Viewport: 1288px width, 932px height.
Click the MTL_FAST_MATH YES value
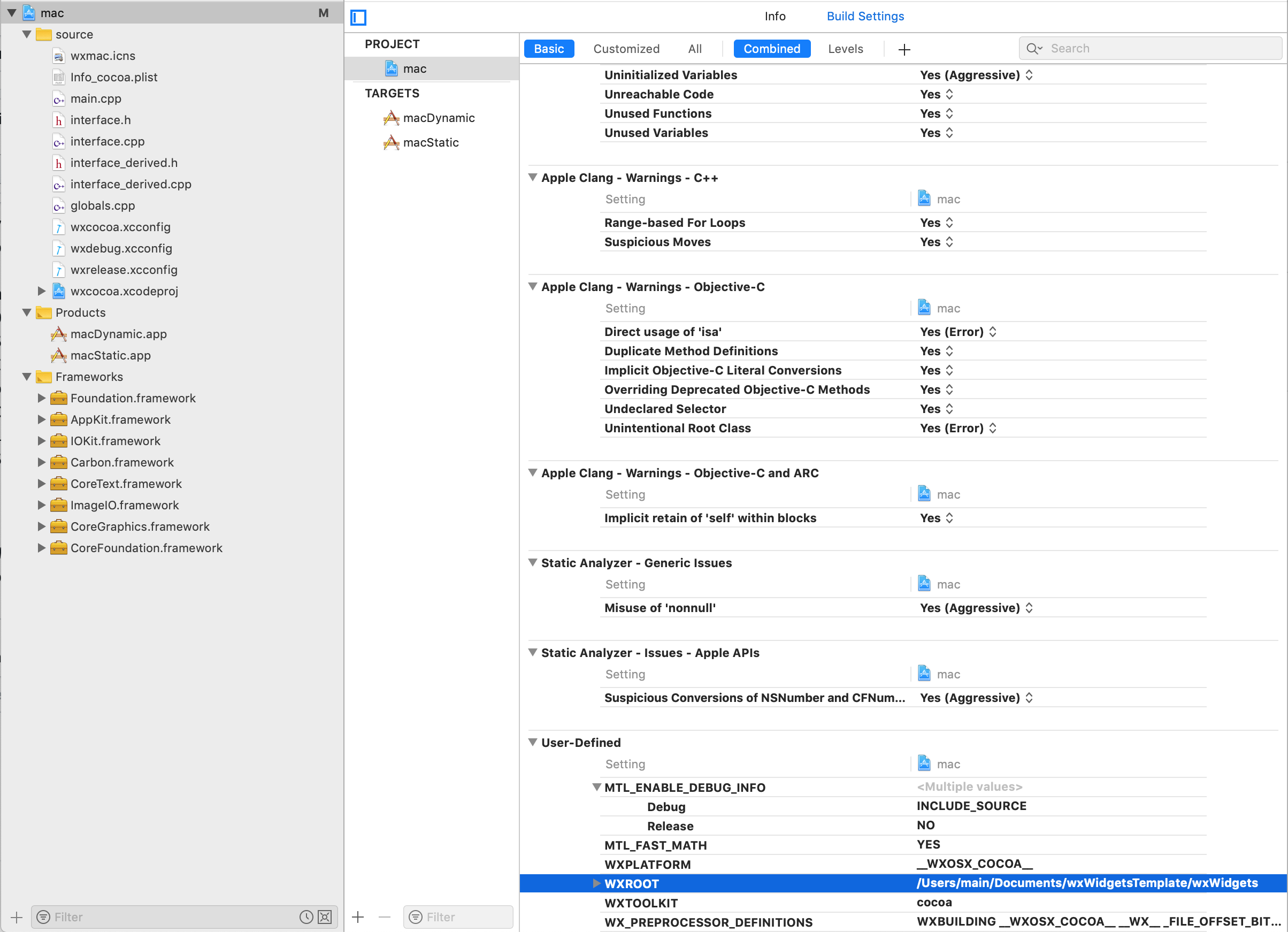pos(928,845)
